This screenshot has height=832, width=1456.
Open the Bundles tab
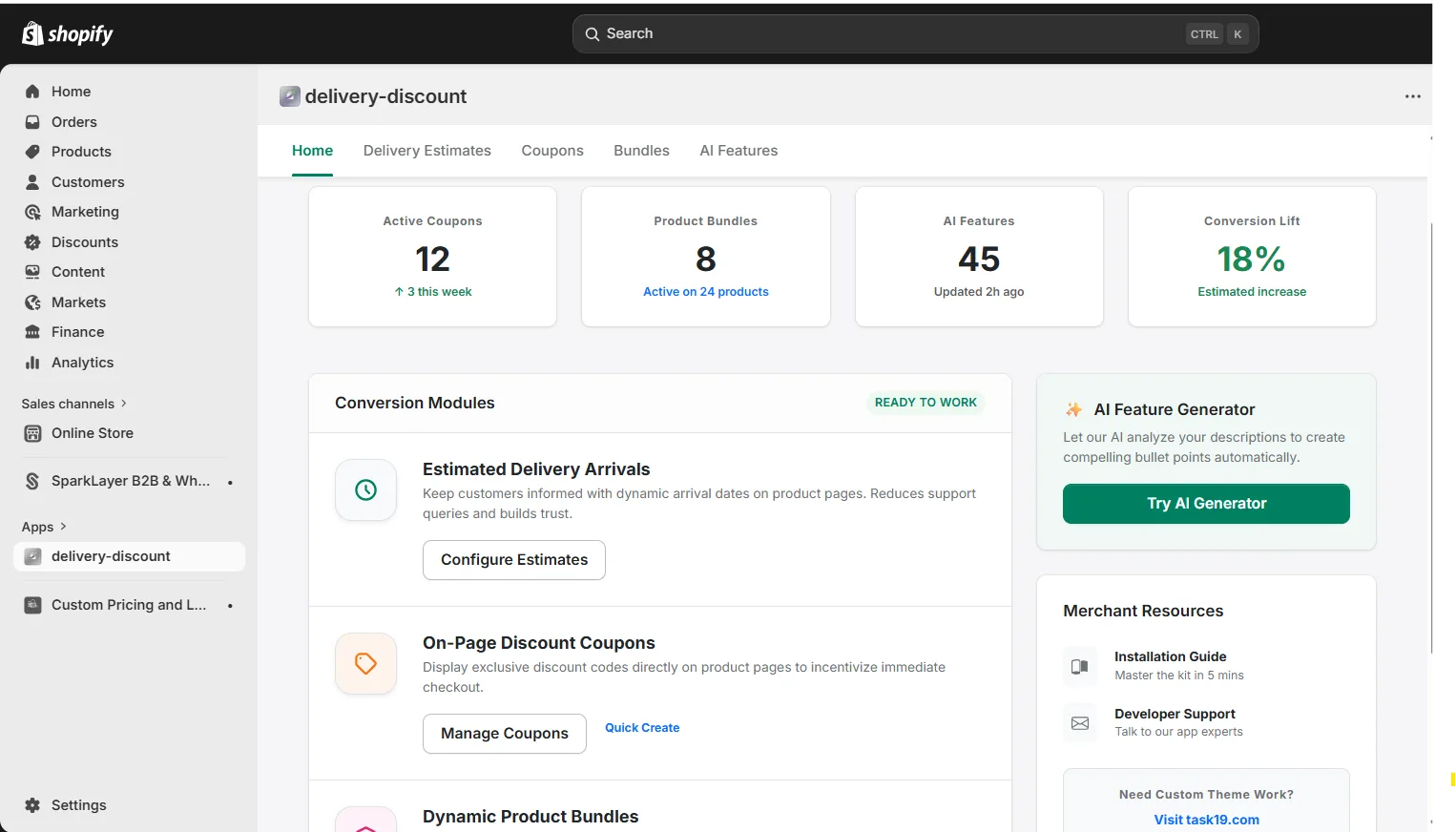click(641, 151)
